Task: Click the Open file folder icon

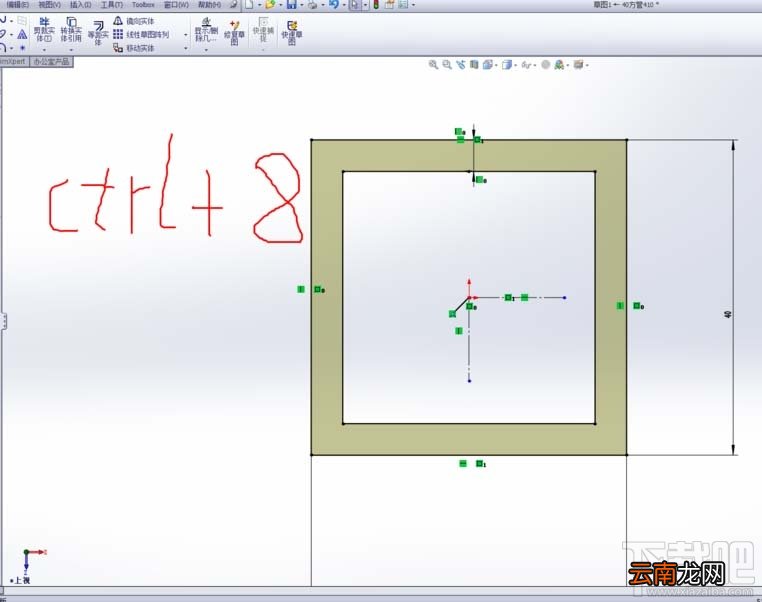Action: click(x=270, y=4)
